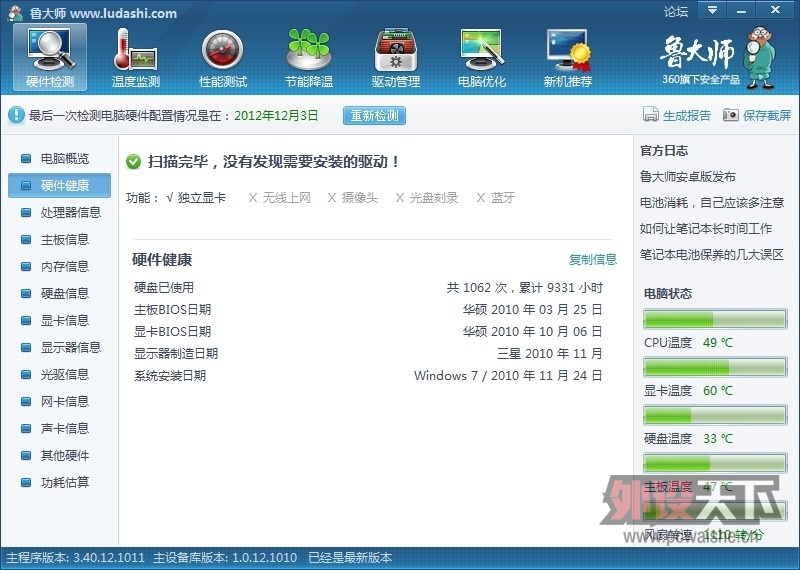This screenshot has height=570, width=800.
Task: Click the Windows 7 install date value
Action: 508,376
